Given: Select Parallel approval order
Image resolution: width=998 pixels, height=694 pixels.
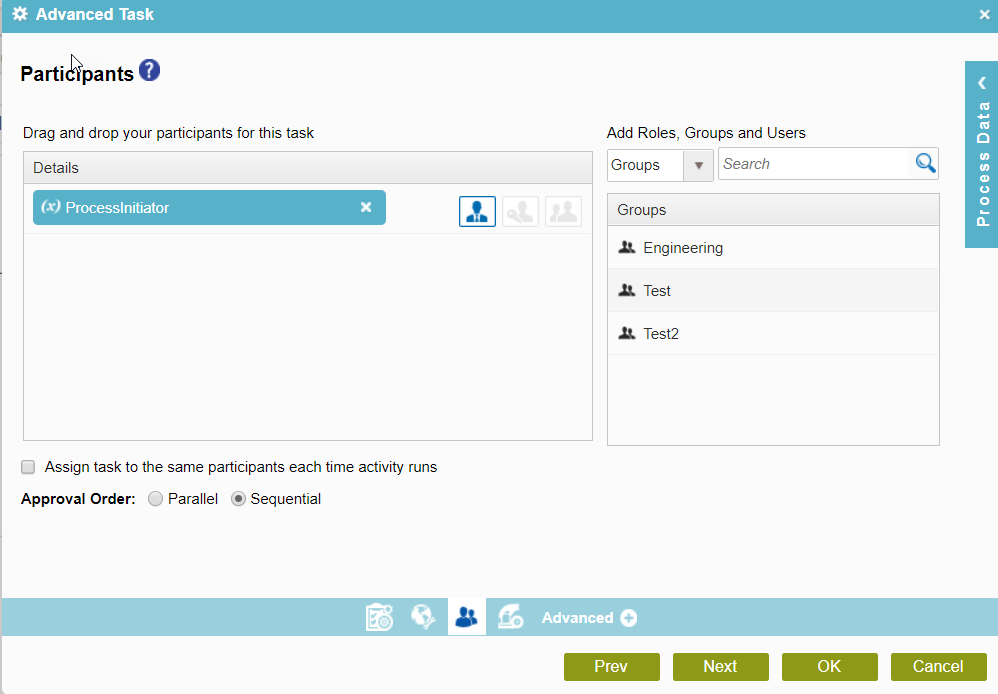Looking at the screenshot, I should point(156,499).
